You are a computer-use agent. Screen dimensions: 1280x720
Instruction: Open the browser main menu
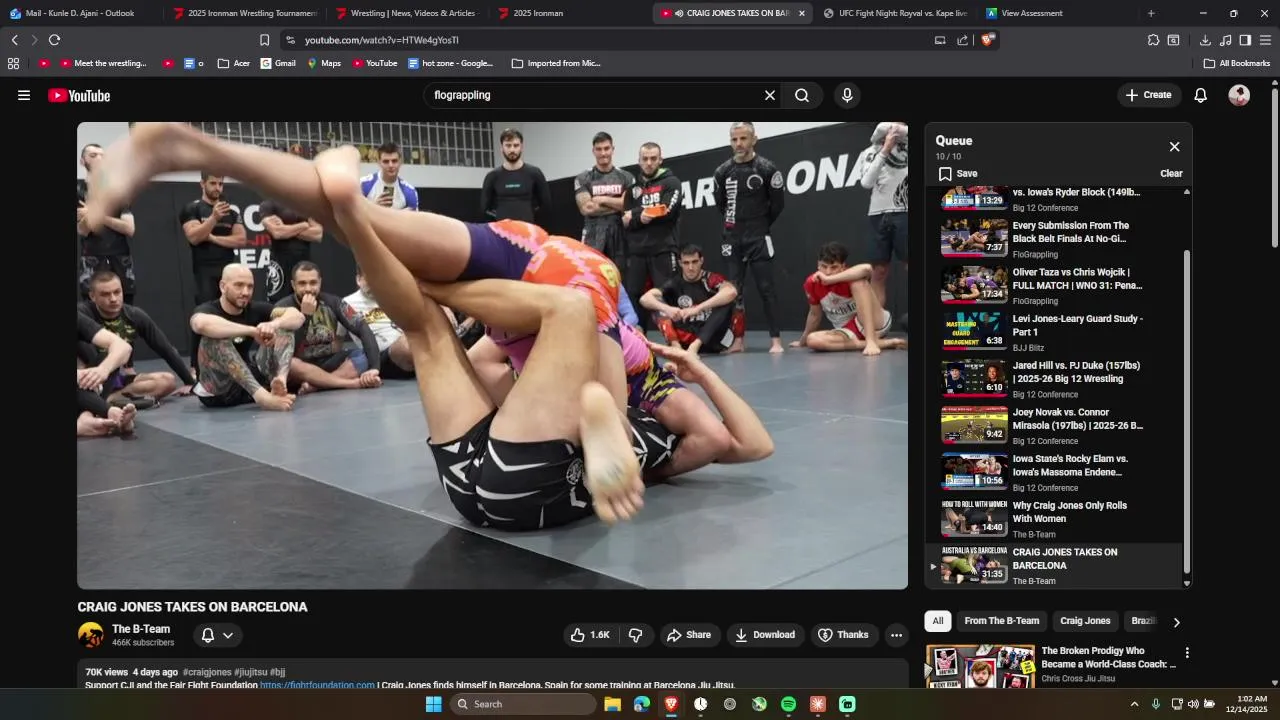[1265, 40]
